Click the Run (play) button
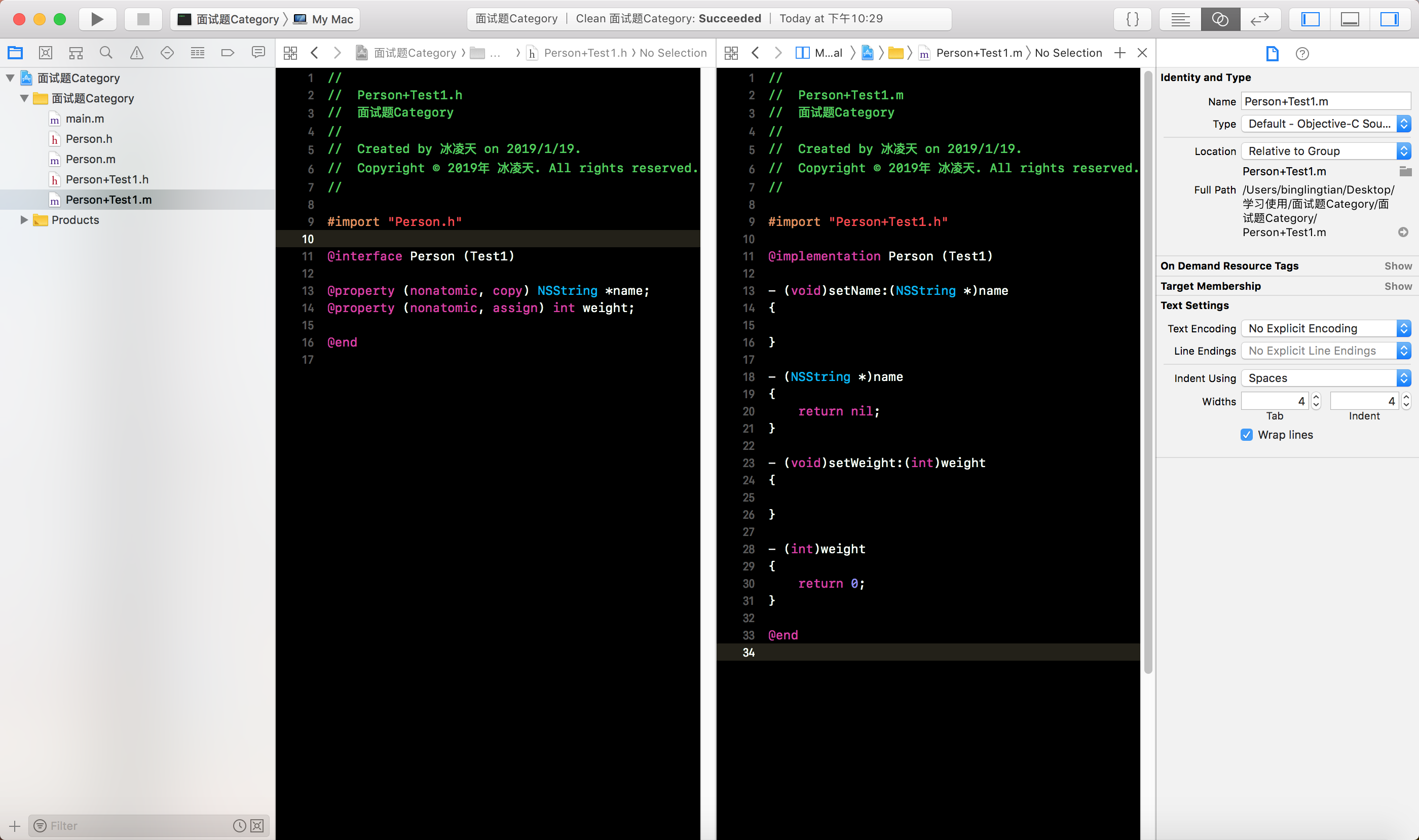 (97, 19)
